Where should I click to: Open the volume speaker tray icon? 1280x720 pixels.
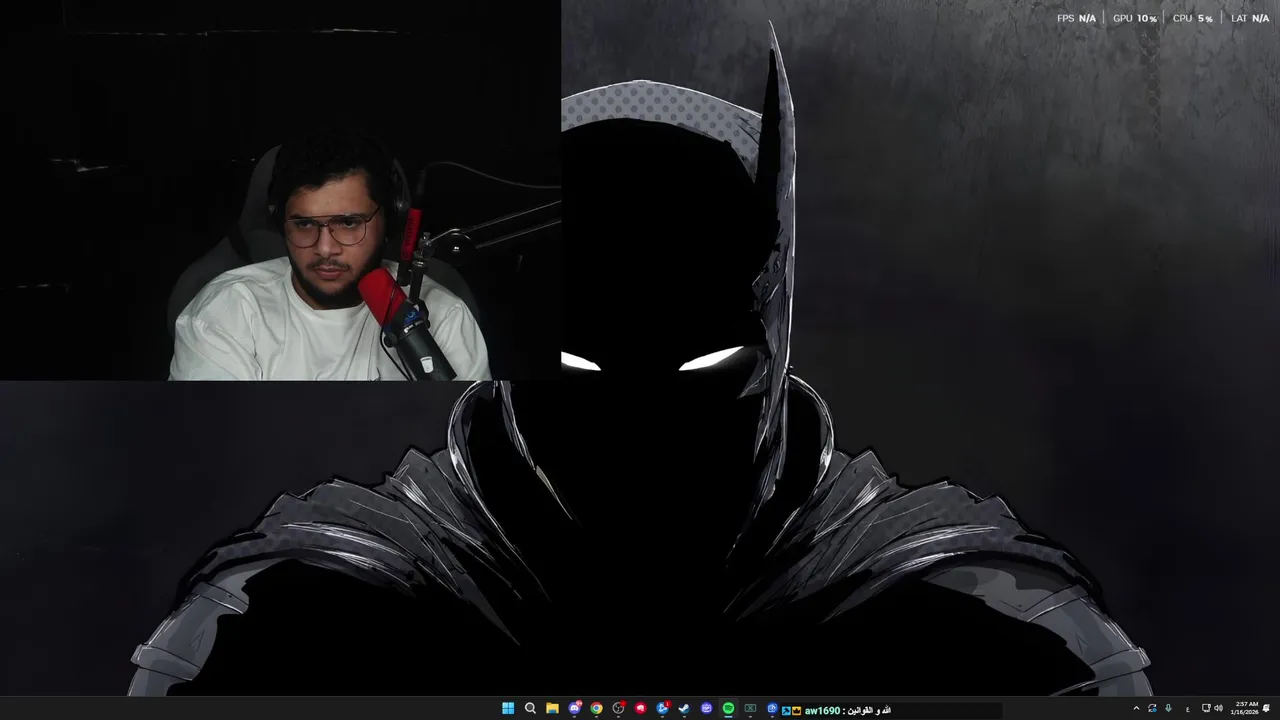(1218, 708)
